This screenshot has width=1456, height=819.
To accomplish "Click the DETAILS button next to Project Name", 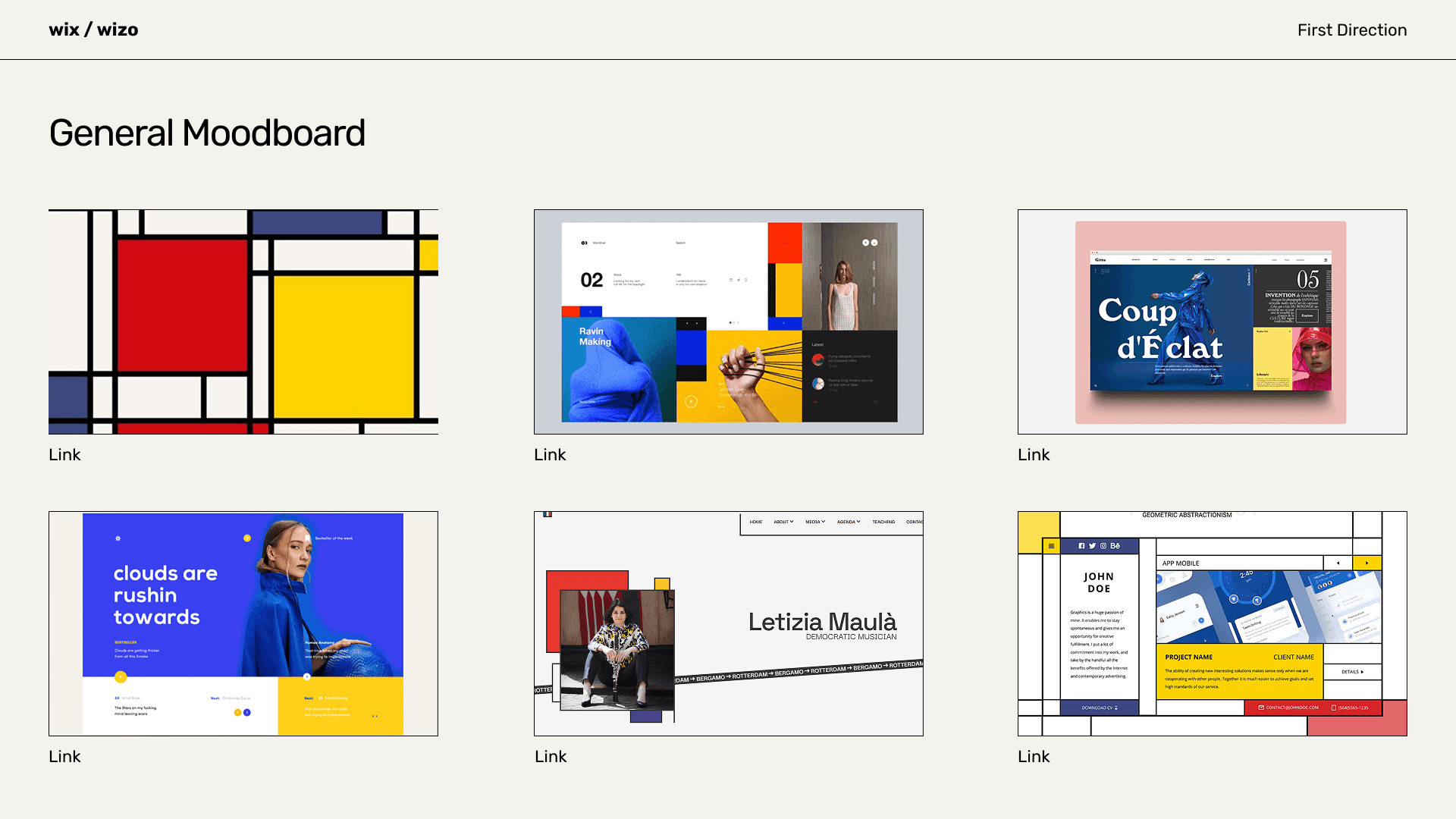I will pos(1352,672).
